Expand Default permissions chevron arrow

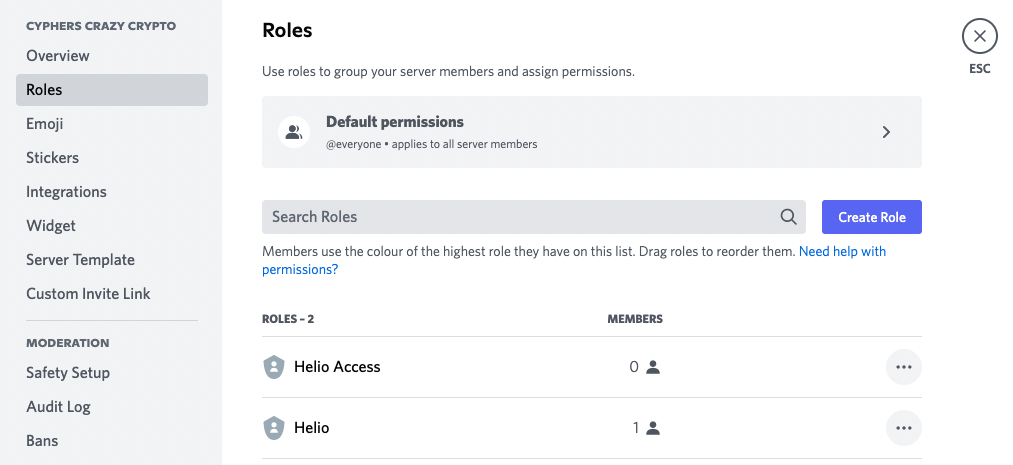(x=886, y=132)
